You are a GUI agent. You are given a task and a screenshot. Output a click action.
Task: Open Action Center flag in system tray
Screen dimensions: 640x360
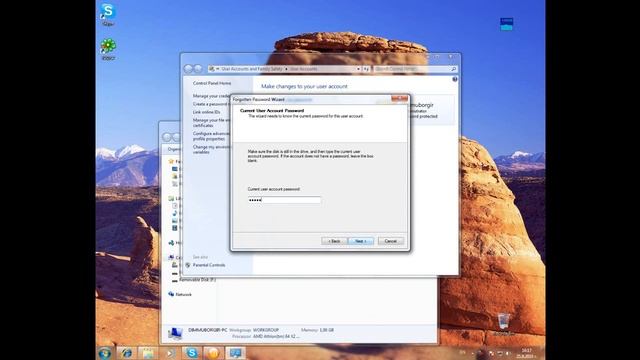coord(491,353)
